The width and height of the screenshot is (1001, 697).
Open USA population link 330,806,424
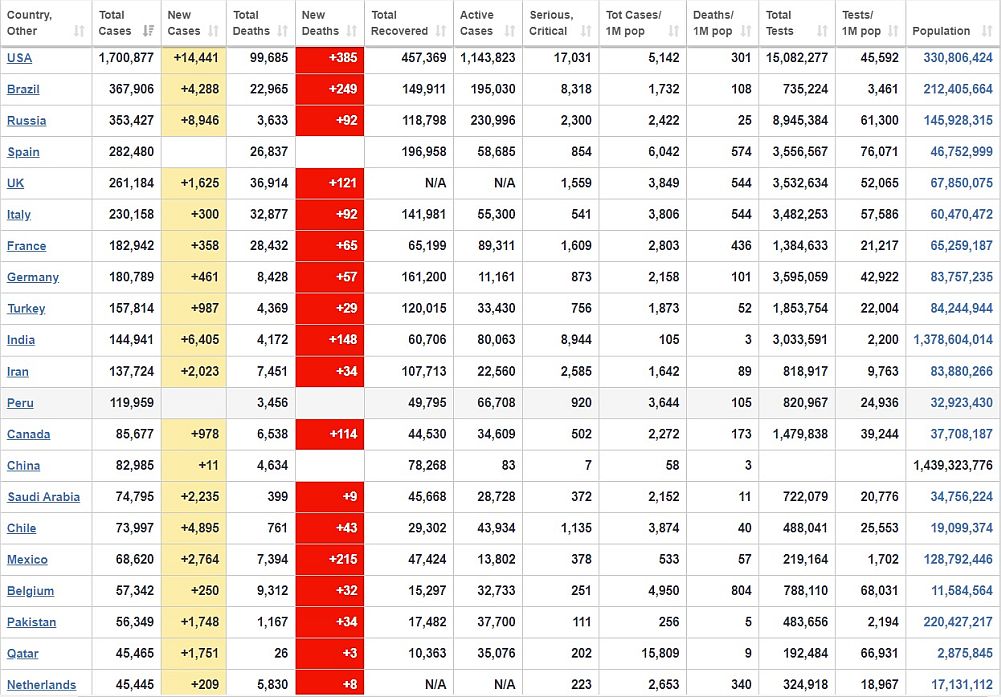958,58
